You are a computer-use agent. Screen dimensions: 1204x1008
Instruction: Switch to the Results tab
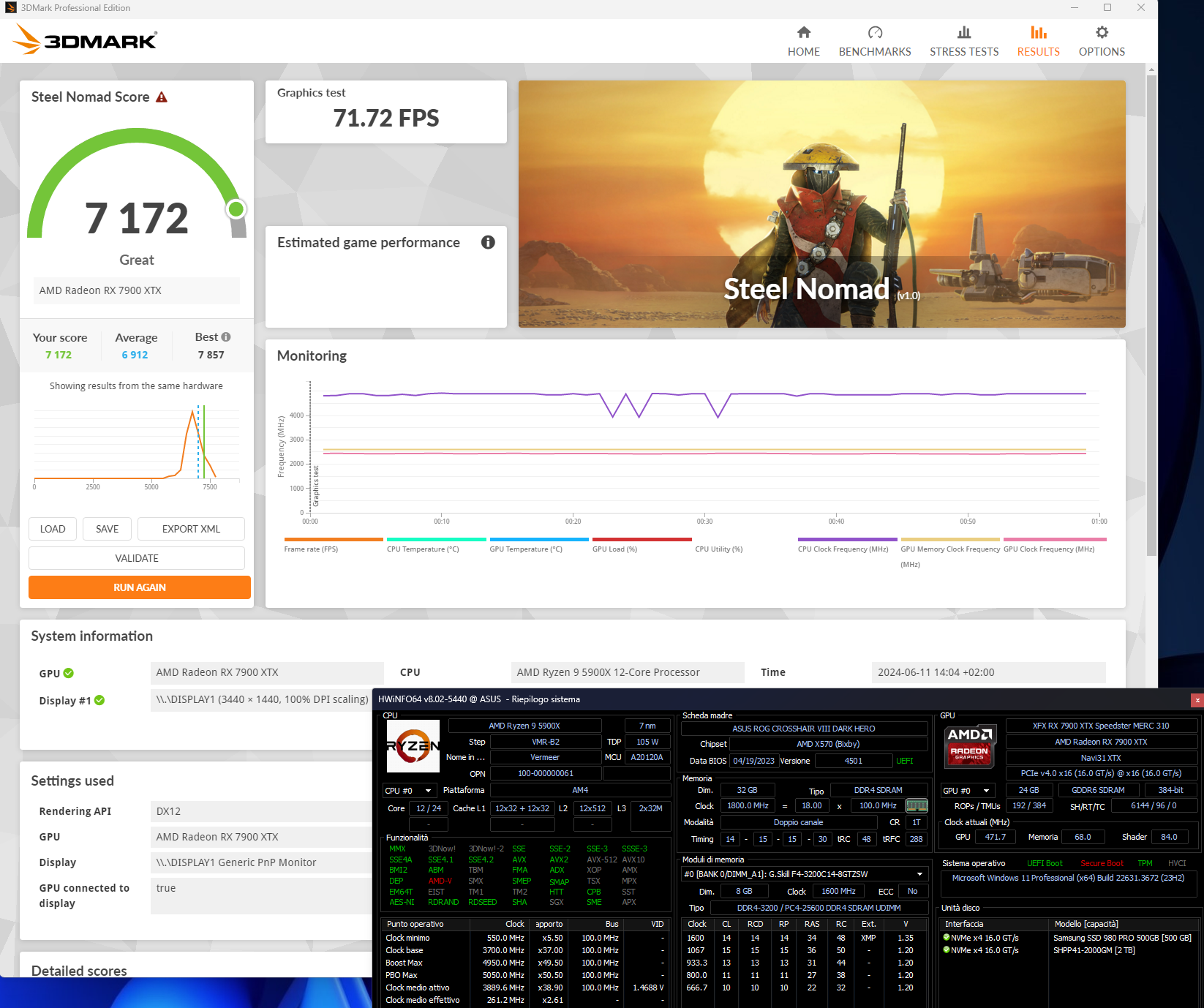1038,42
